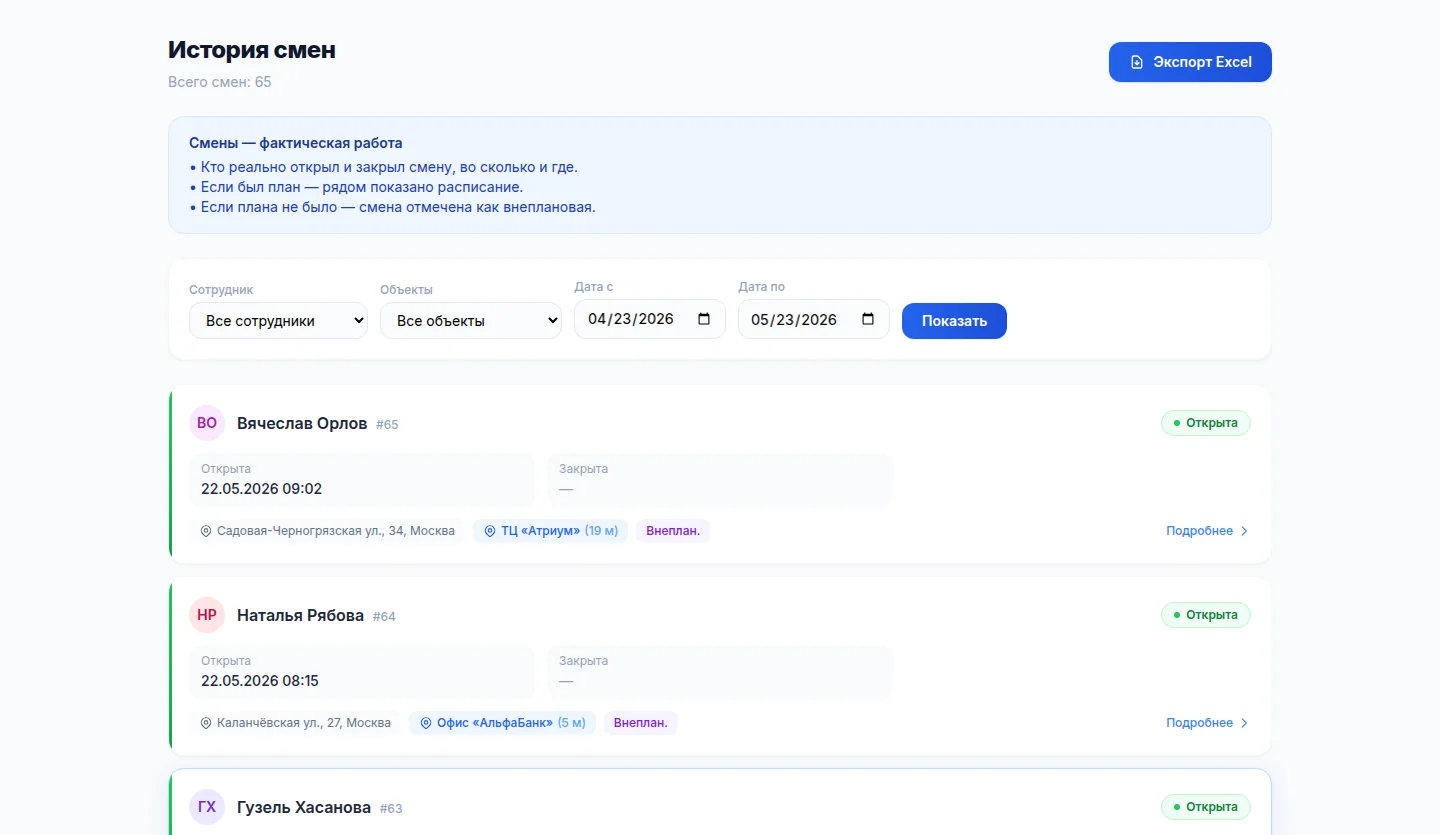This screenshot has height=835, width=1440.
Task: Click the Офис «АльфаБанк» object tag
Action: coord(502,723)
